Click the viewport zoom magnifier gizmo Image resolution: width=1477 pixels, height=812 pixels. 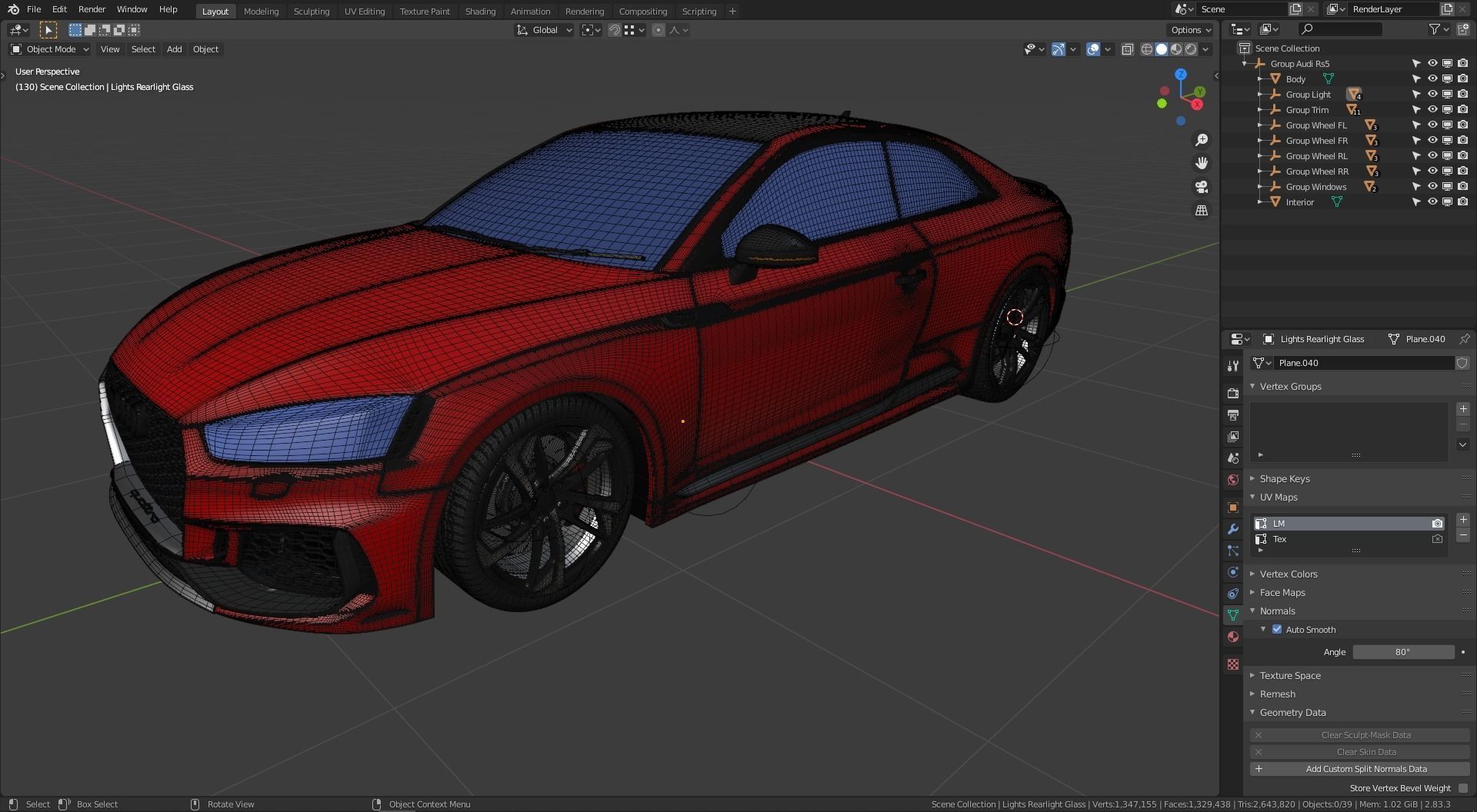pyautogui.click(x=1202, y=140)
